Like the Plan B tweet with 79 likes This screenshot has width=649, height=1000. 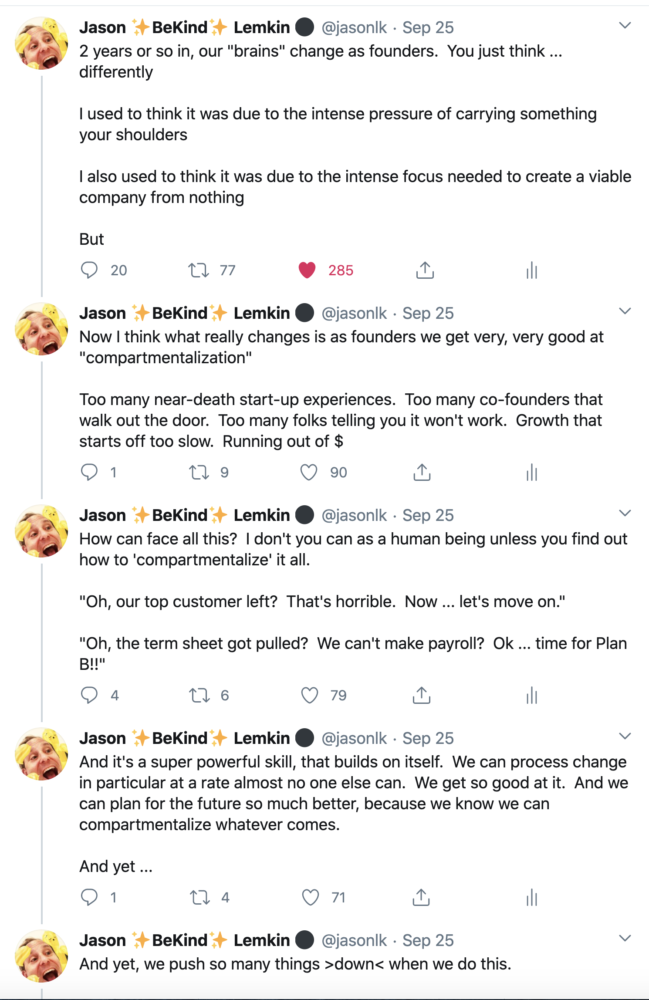click(310, 695)
